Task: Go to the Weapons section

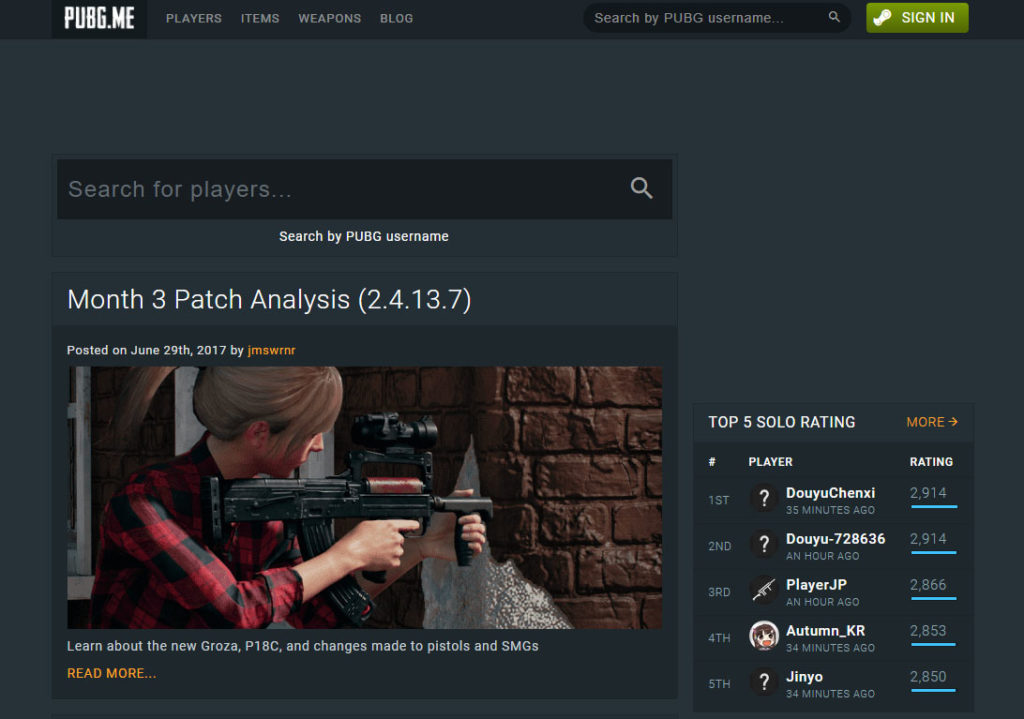Action: pyautogui.click(x=330, y=18)
